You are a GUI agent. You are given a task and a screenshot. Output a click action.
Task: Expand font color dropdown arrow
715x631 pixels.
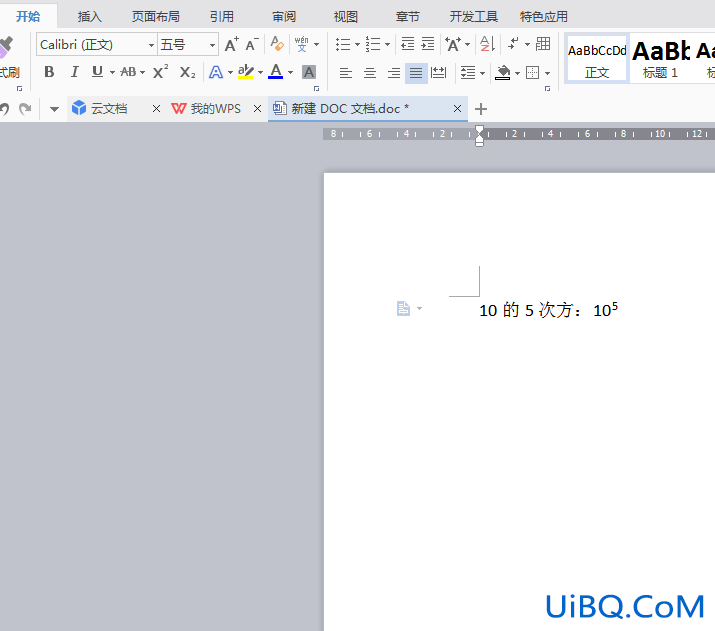[x=290, y=72]
